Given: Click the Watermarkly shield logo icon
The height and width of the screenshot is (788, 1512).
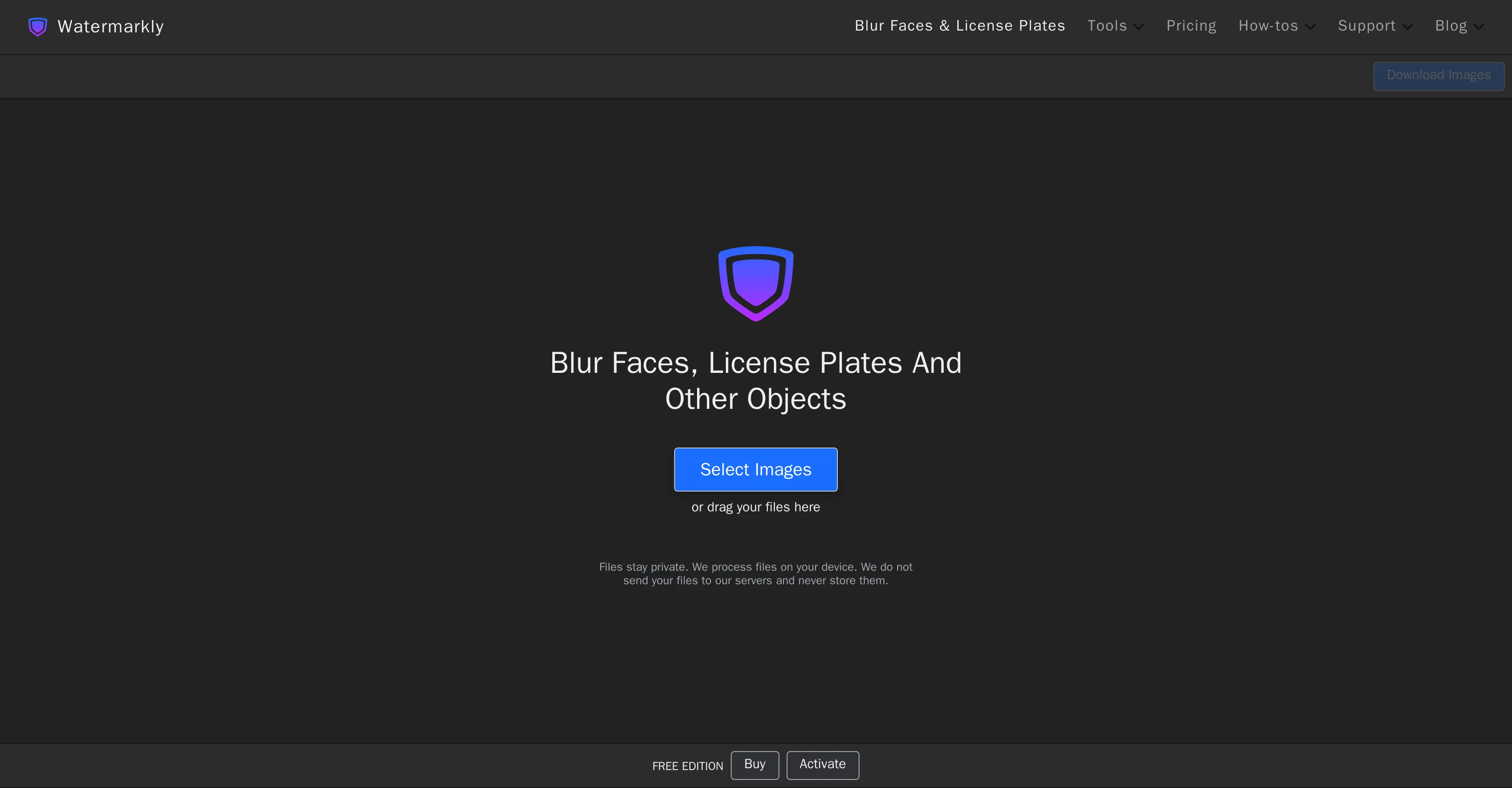Looking at the screenshot, I should click(x=37, y=27).
